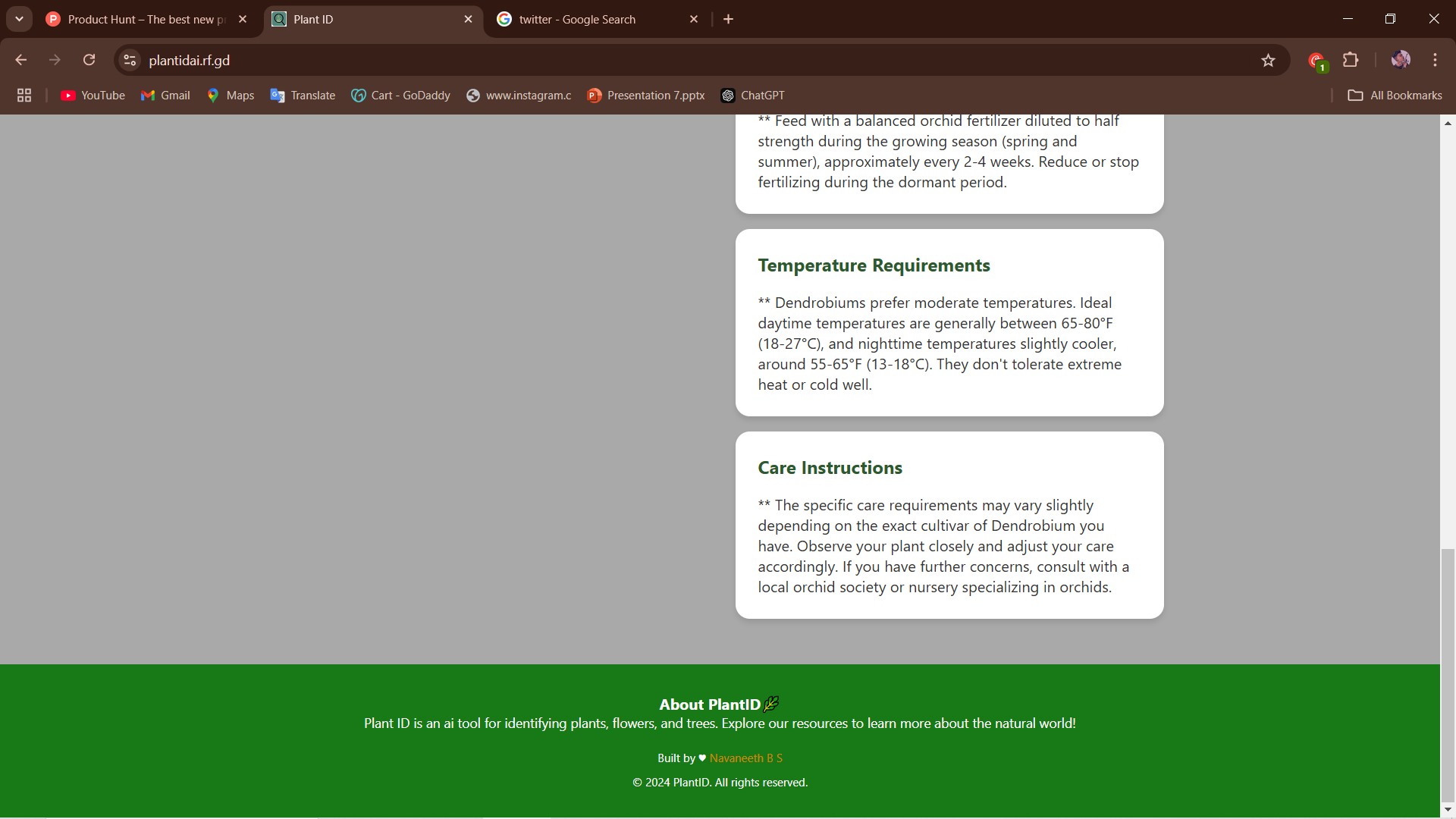Click the Navaneeth B S link
This screenshot has width=1456, height=819.
[745, 758]
